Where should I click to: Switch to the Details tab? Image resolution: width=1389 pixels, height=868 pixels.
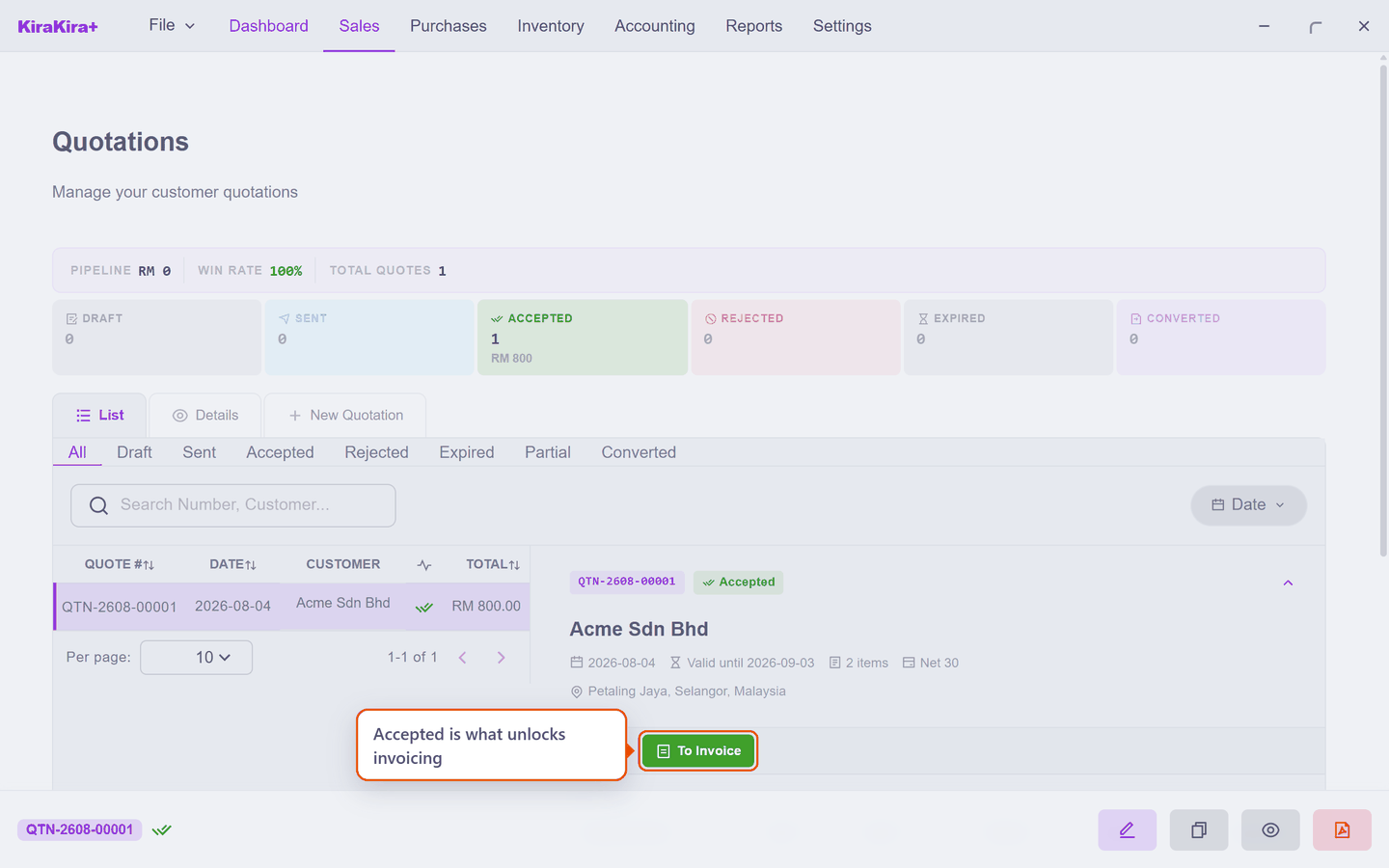tap(204, 416)
